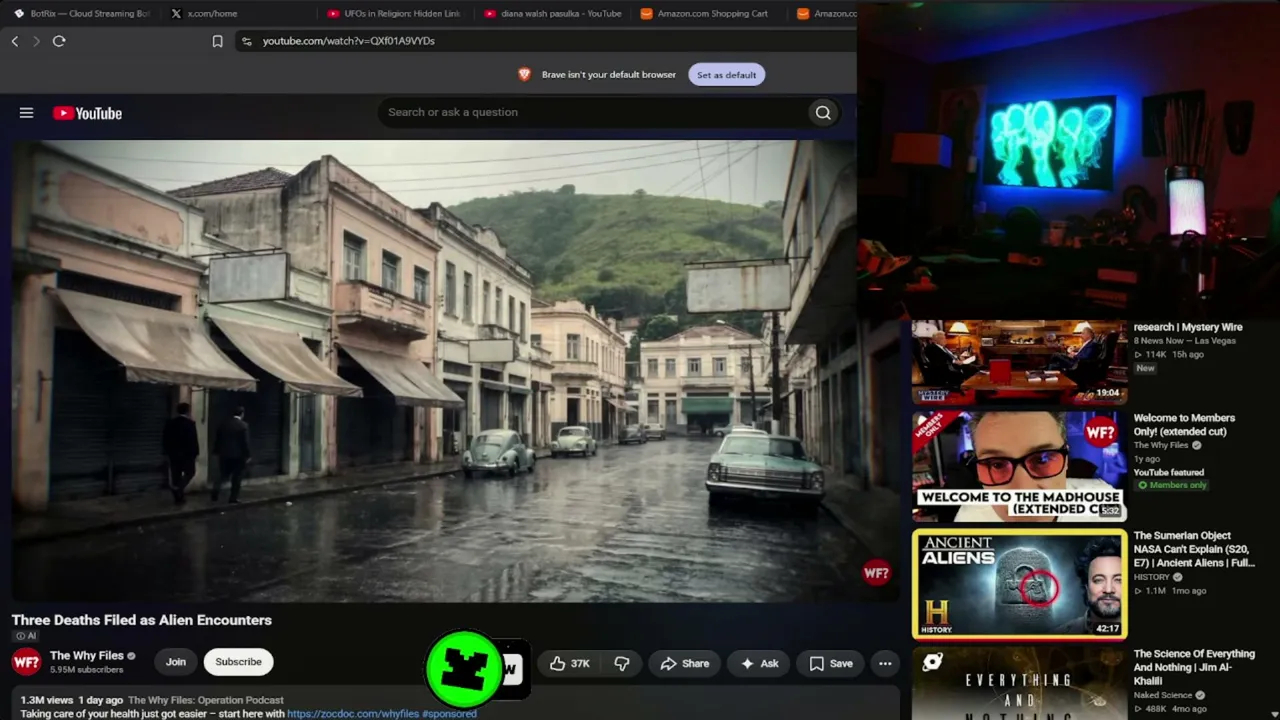This screenshot has height=720, width=1280.
Task: Open the Mystery Wire video thumbnail
Action: [x=1019, y=362]
